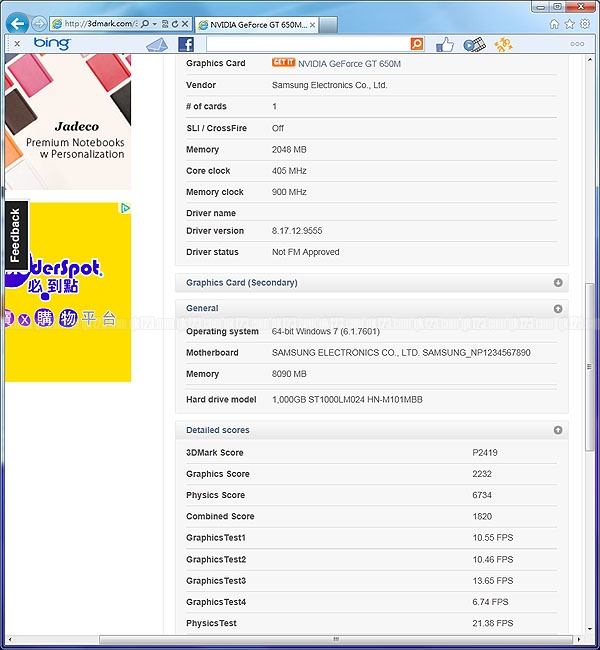Open the mail envelope icon in Bing bar
600x650 pixels.
[x=157, y=44]
